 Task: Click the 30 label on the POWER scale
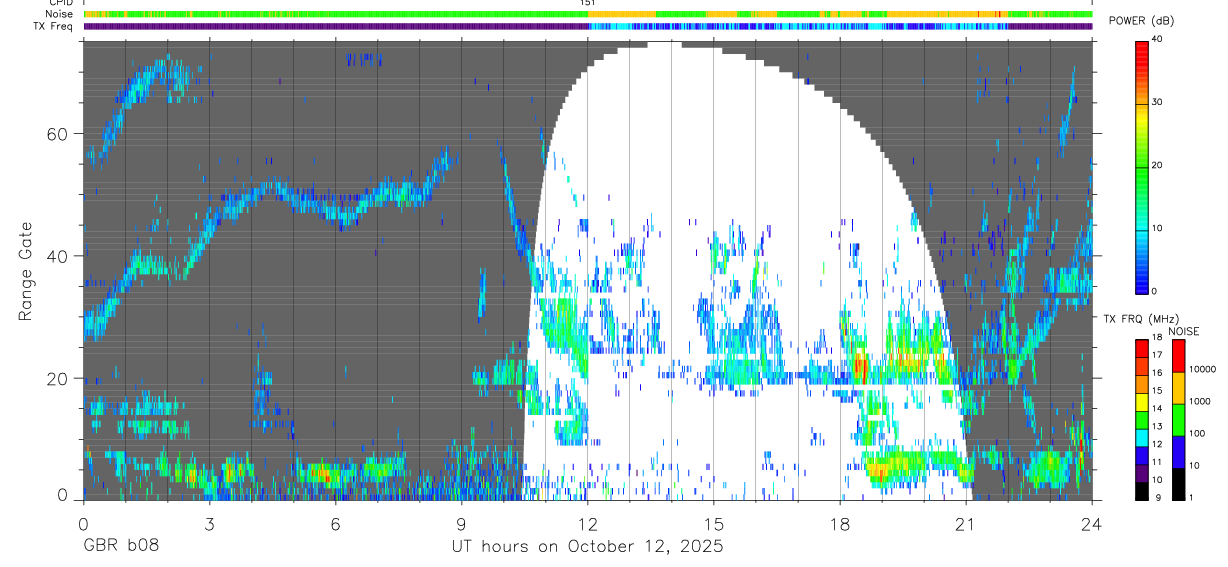(1157, 102)
